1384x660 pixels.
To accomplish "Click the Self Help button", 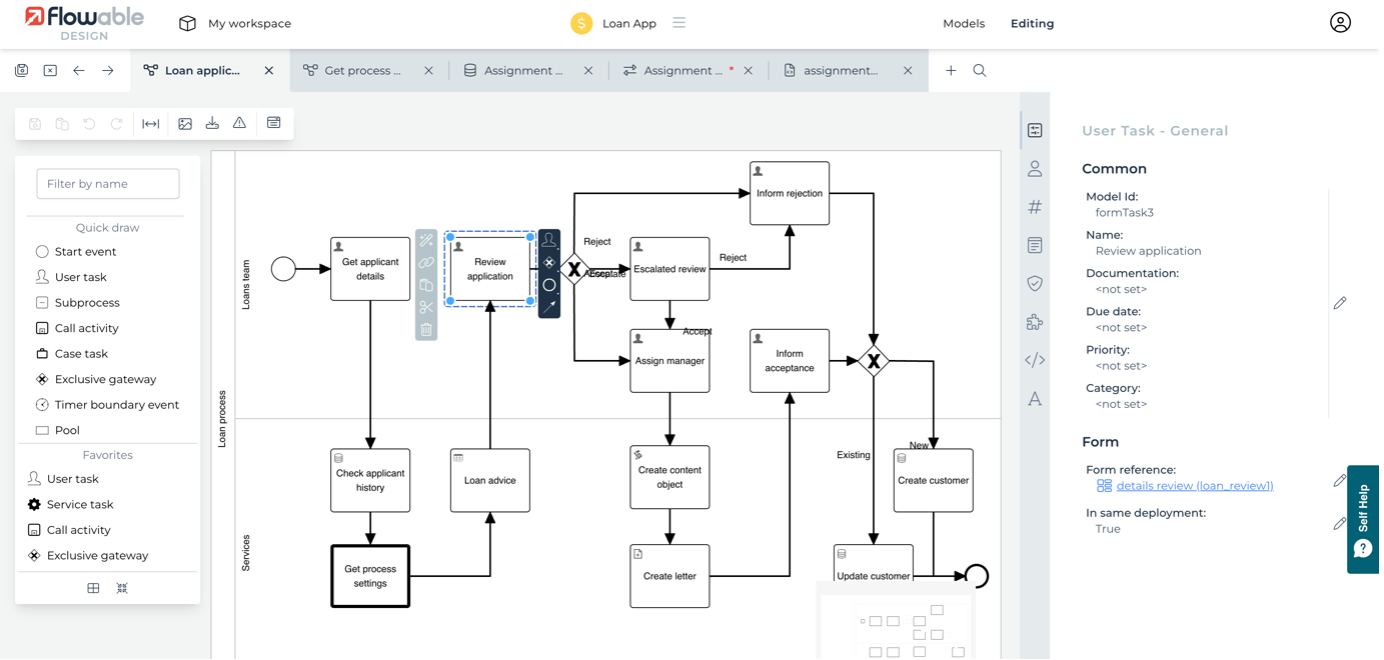I will click(x=1363, y=519).
